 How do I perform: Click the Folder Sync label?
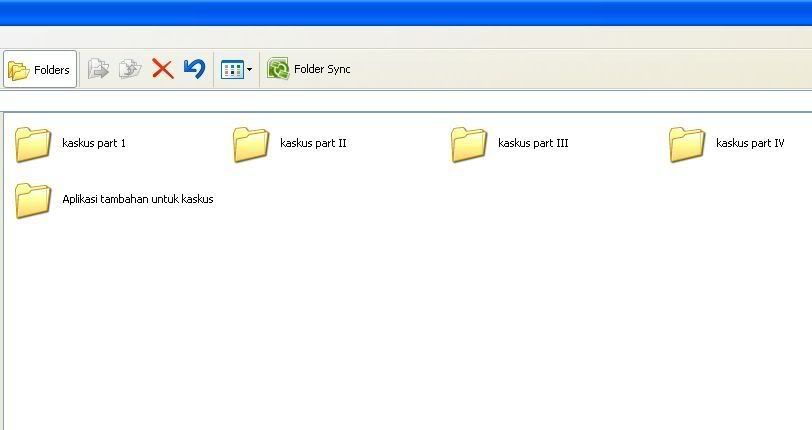[x=322, y=69]
